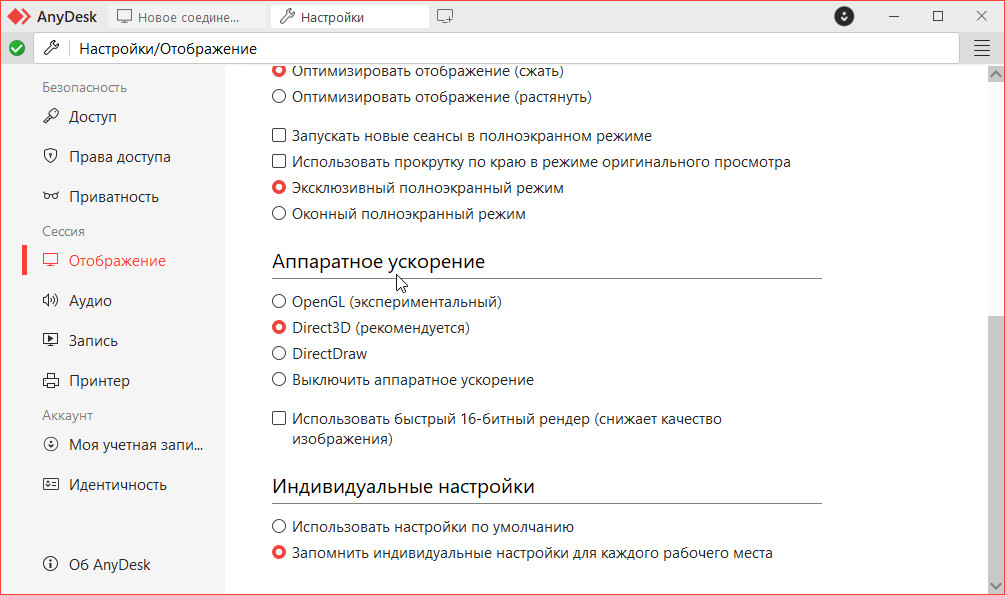Click the speaker icon beside Аудио
1005x595 pixels.
pos(51,301)
